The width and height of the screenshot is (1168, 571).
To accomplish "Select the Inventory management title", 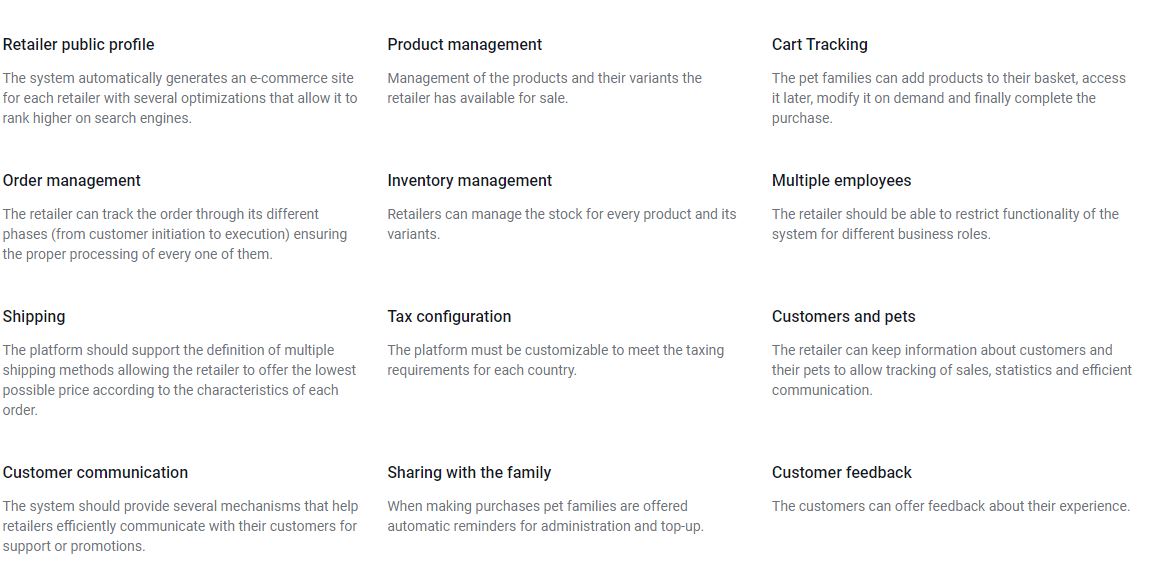I will pos(469,180).
